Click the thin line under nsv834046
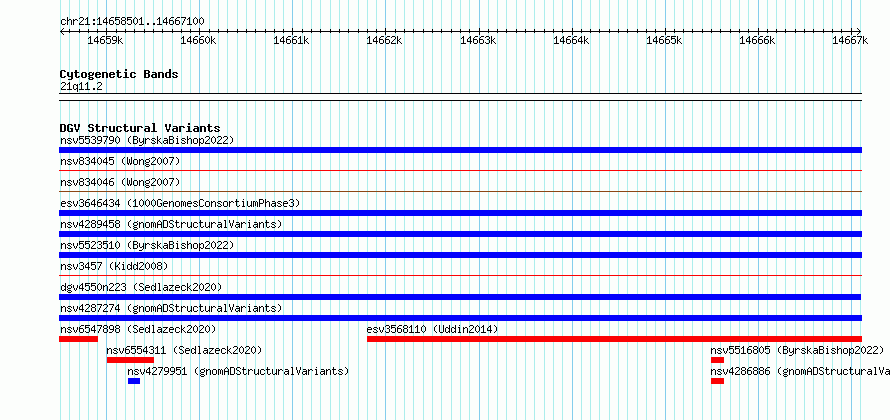 coord(460,191)
